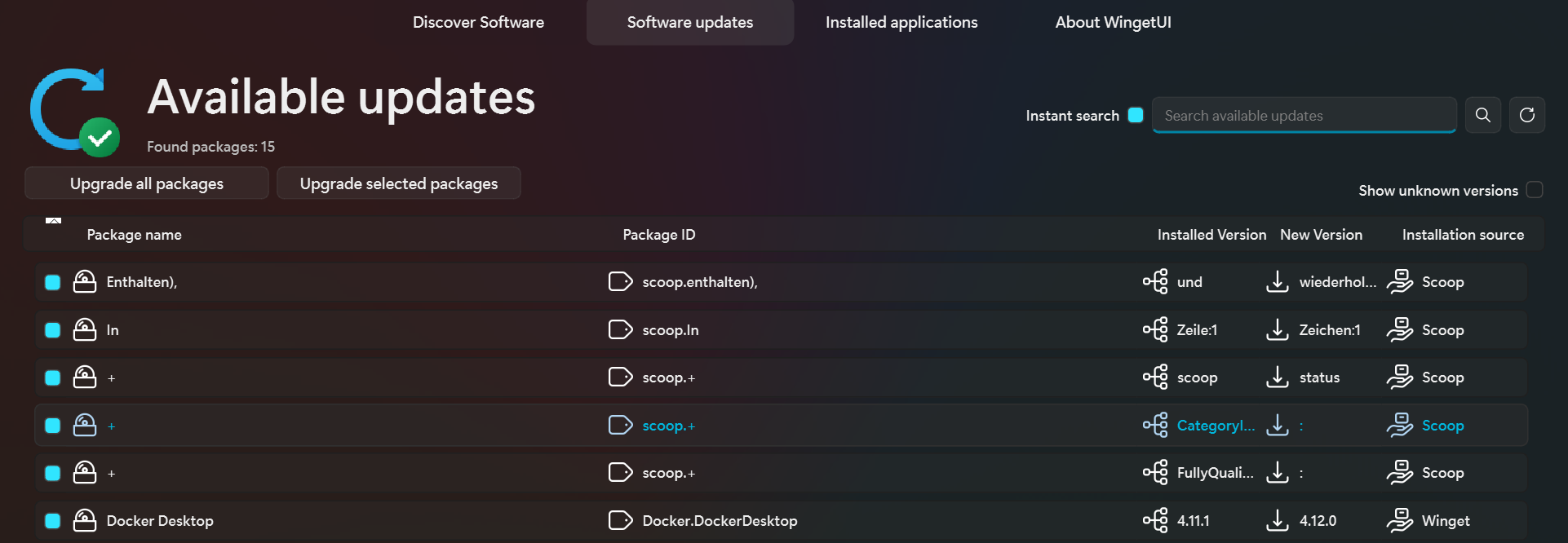Click download icon beside Zeichen:1
1568x543 pixels.
1278,329
